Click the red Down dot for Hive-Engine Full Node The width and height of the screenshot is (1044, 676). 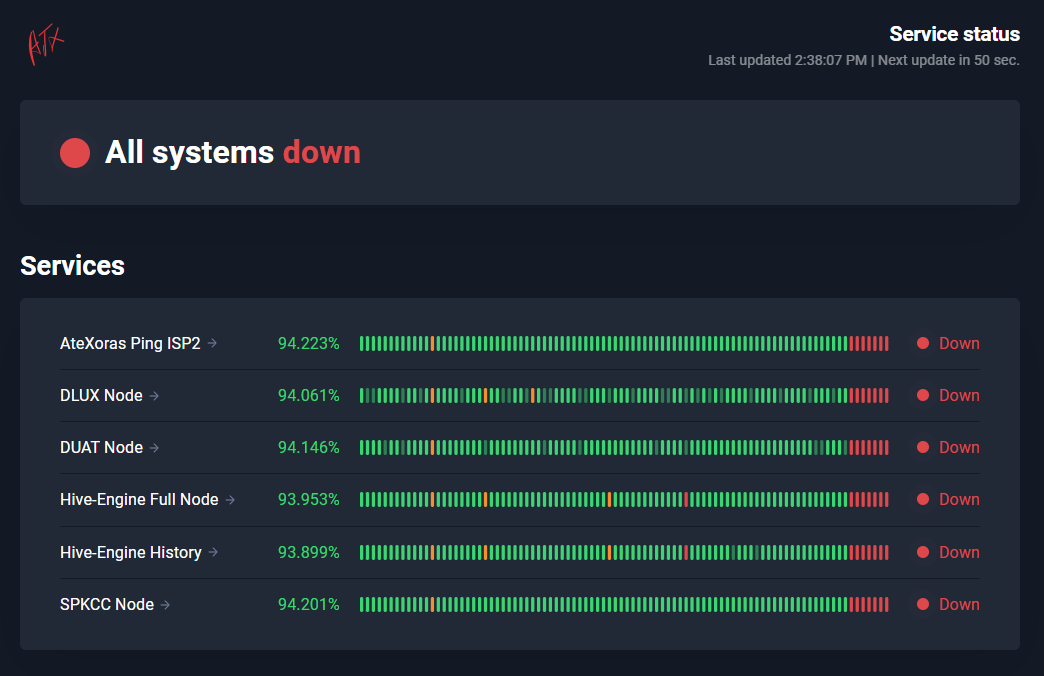923,499
